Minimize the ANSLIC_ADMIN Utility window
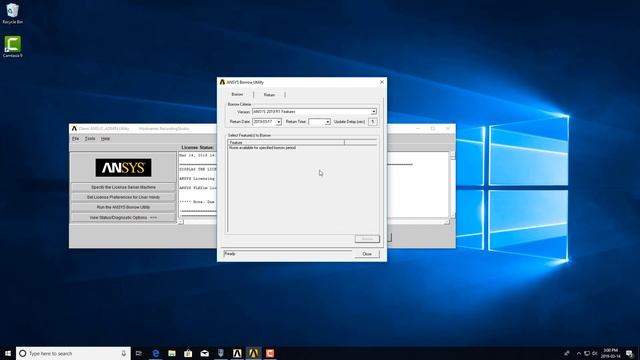 [418, 129]
